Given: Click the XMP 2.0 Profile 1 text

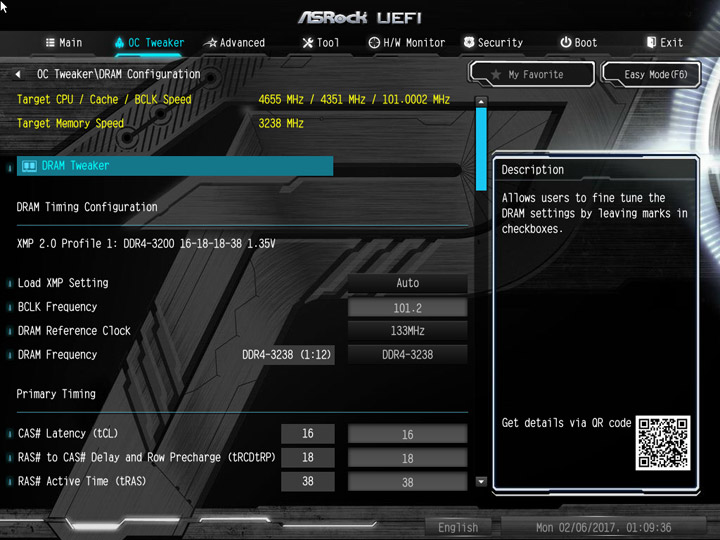Looking at the screenshot, I should coord(146,243).
